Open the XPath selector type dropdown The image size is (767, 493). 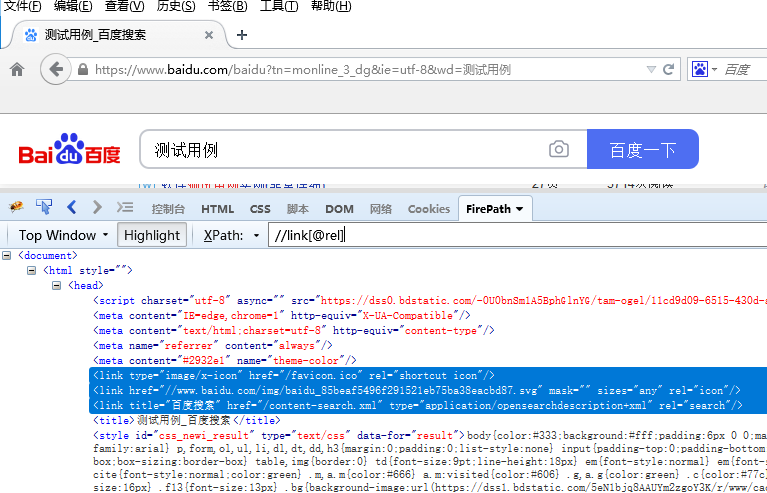256,235
